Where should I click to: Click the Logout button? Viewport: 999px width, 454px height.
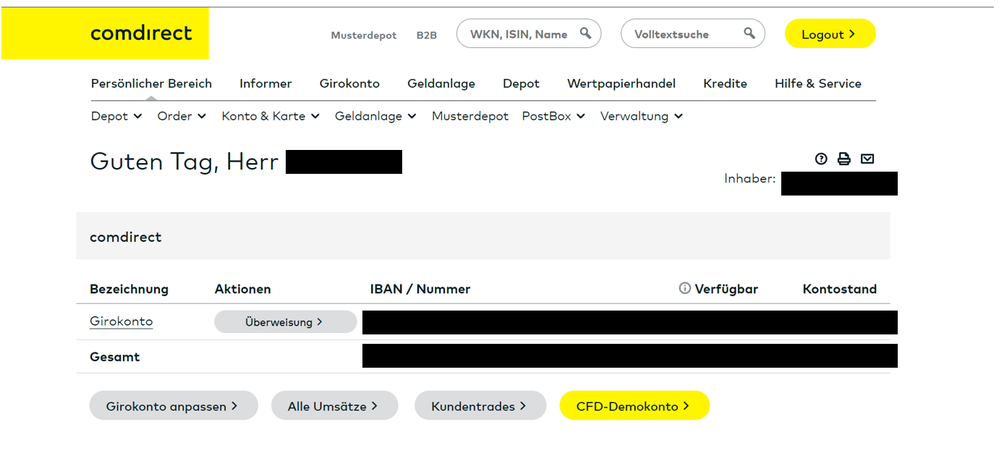pyautogui.click(x=830, y=34)
